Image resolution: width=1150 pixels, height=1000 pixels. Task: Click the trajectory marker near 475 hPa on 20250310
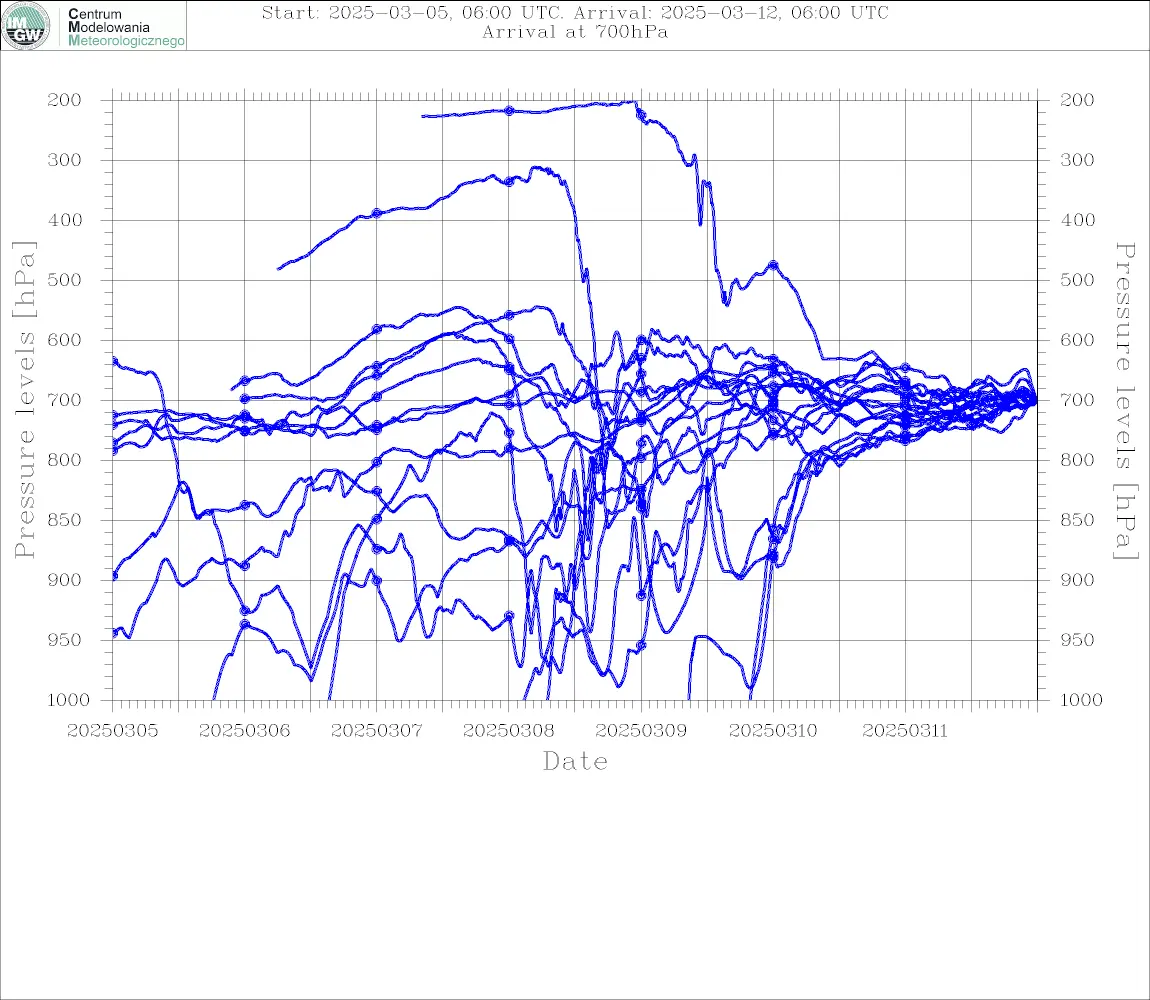(x=773, y=265)
